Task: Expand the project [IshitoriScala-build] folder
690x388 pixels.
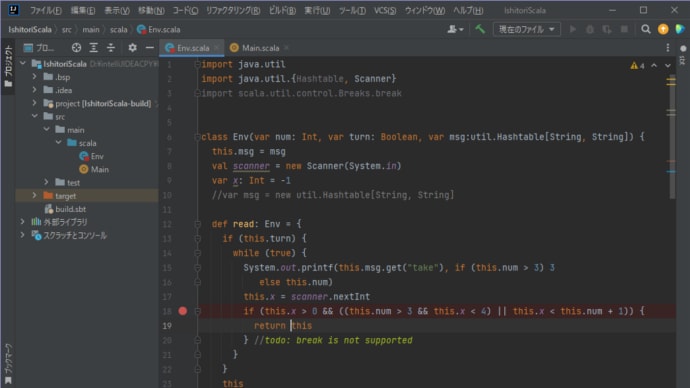Action: 35,103
